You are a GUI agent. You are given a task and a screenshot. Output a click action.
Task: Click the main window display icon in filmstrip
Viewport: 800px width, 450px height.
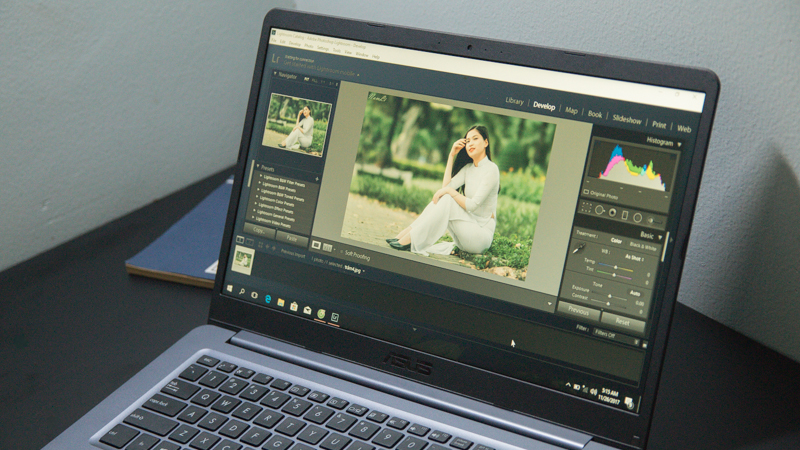(x=240, y=240)
